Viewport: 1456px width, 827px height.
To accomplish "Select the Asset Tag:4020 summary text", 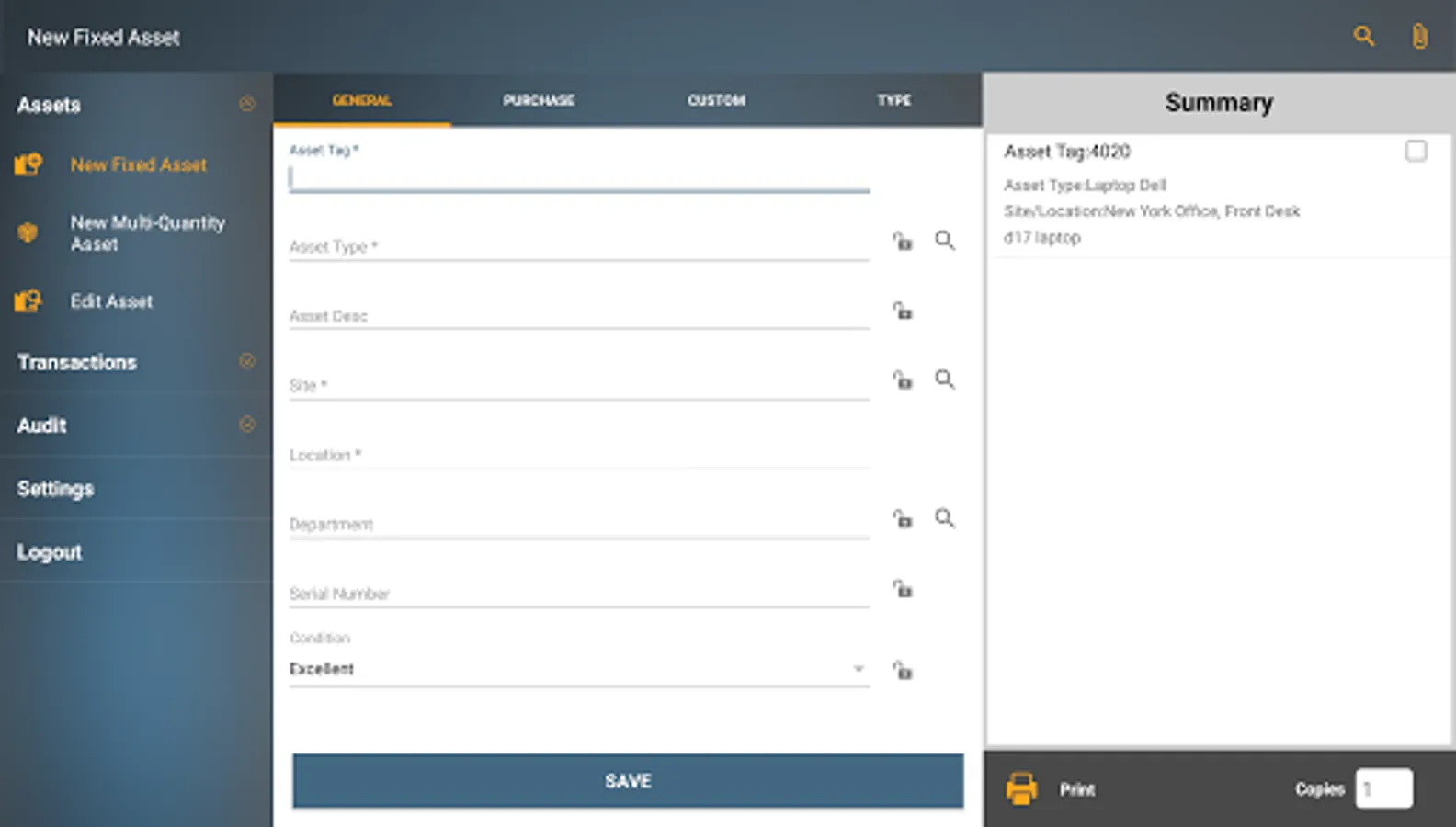I will [x=1067, y=152].
